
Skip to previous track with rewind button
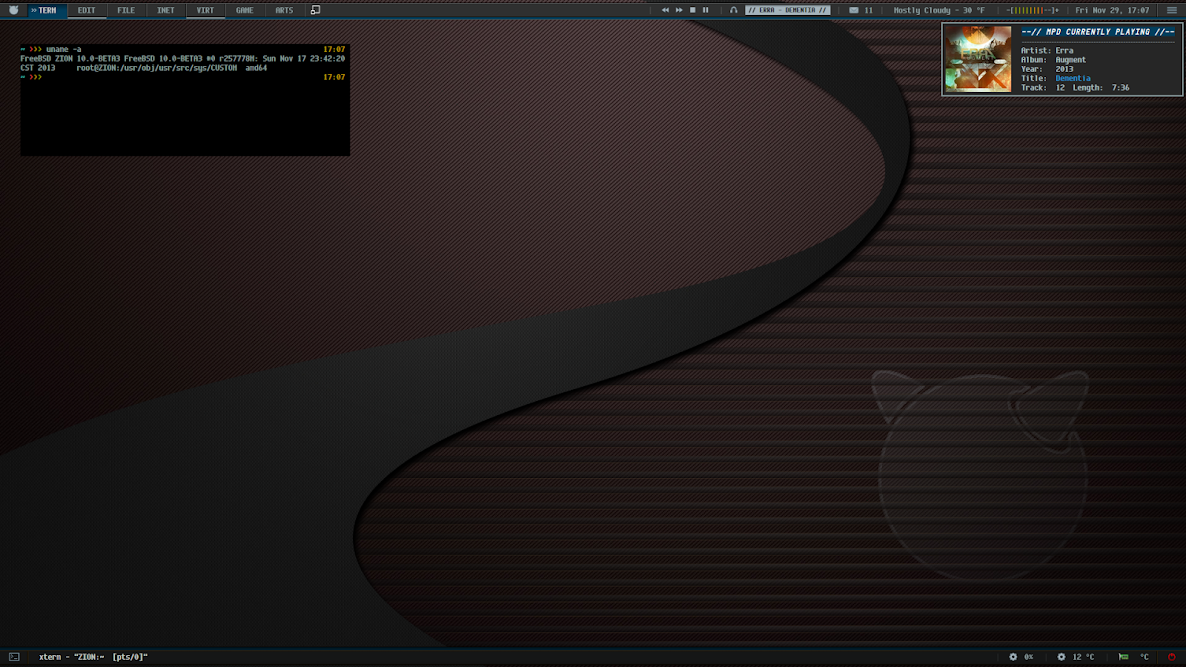click(x=665, y=10)
